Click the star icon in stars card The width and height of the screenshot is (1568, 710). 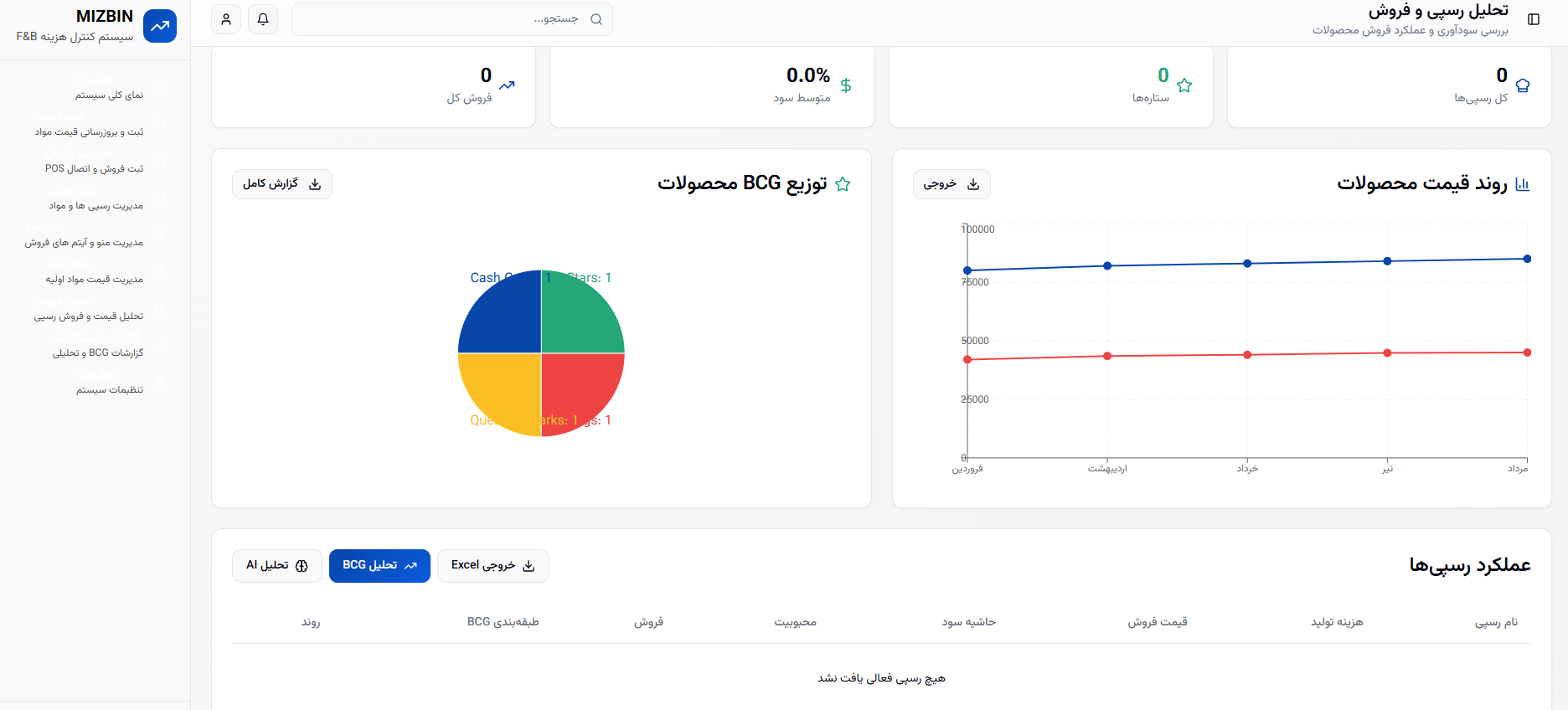click(x=1184, y=85)
